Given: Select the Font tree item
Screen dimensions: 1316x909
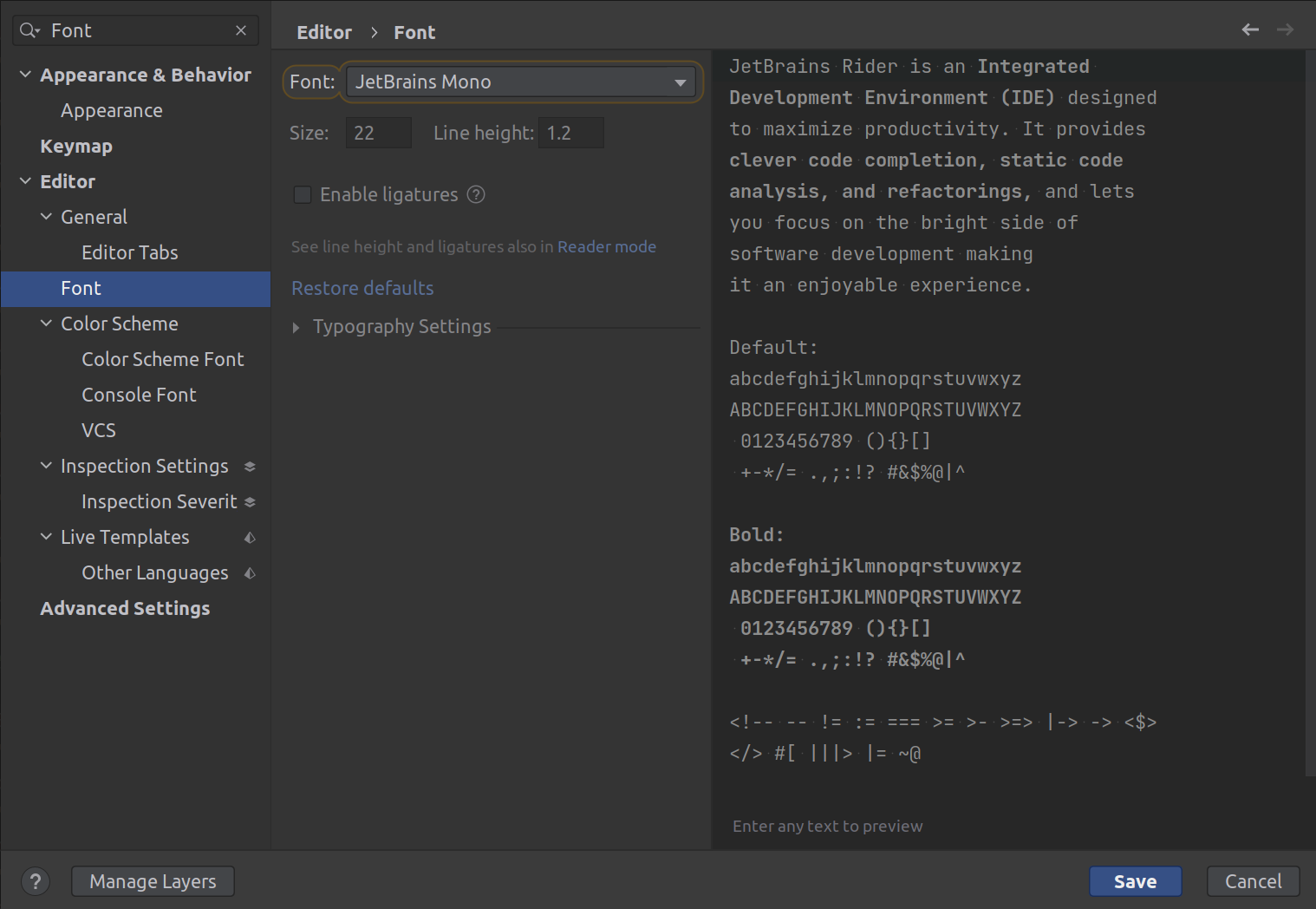Looking at the screenshot, I should [x=135, y=288].
